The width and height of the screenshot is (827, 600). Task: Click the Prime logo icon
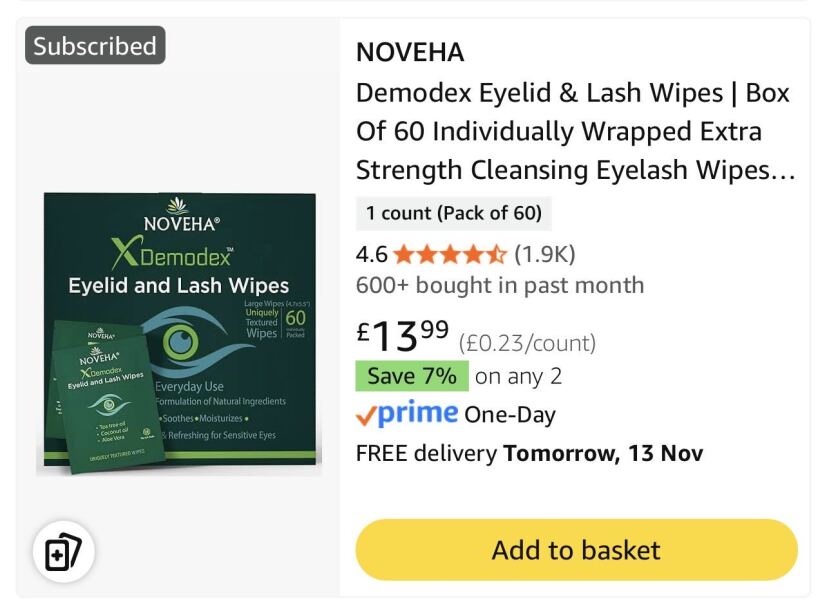[x=407, y=414]
